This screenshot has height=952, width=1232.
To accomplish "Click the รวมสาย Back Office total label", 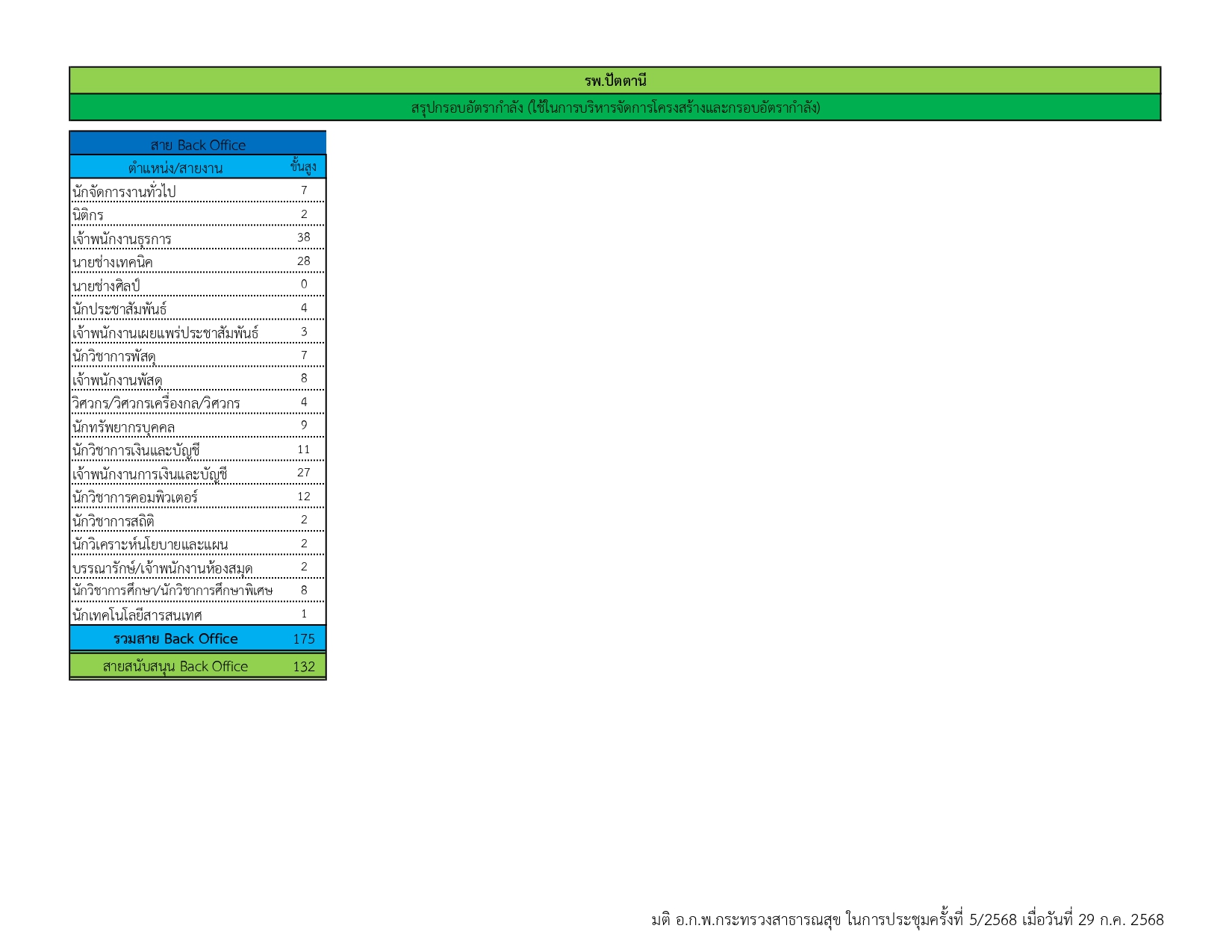I will (175, 639).
